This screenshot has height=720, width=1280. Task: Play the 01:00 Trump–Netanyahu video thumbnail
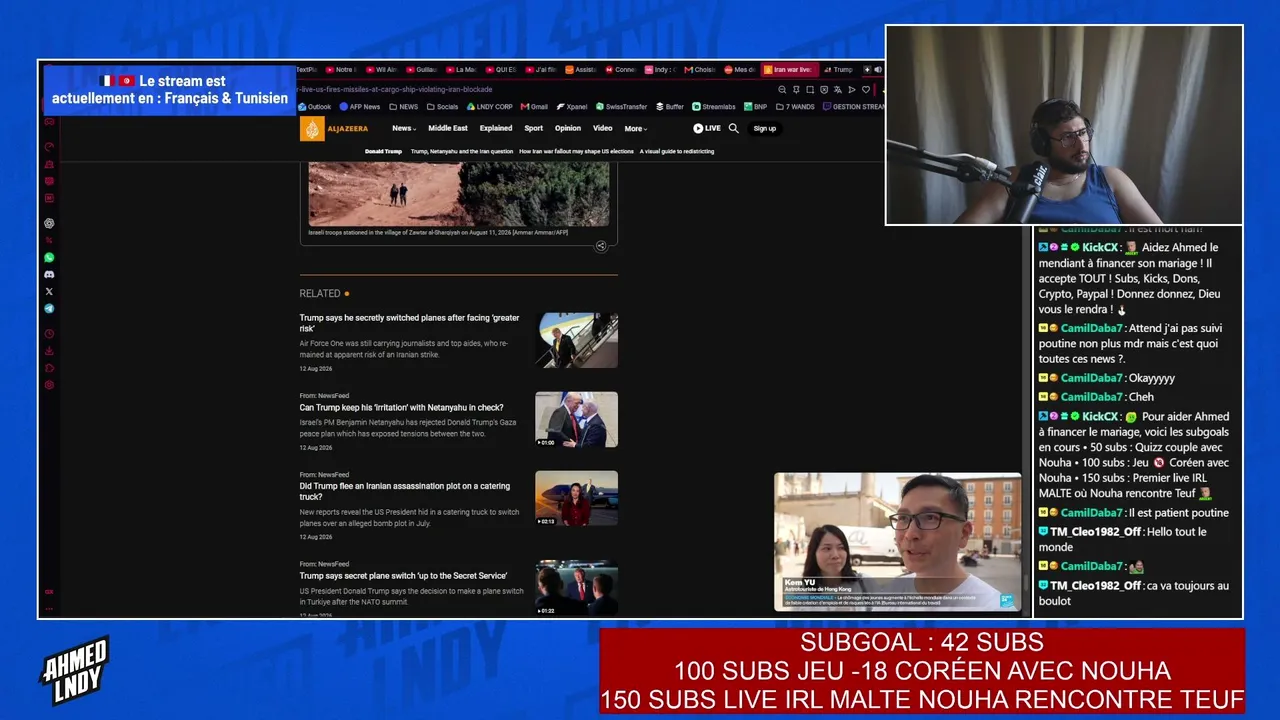pyautogui.click(x=576, y=419)
